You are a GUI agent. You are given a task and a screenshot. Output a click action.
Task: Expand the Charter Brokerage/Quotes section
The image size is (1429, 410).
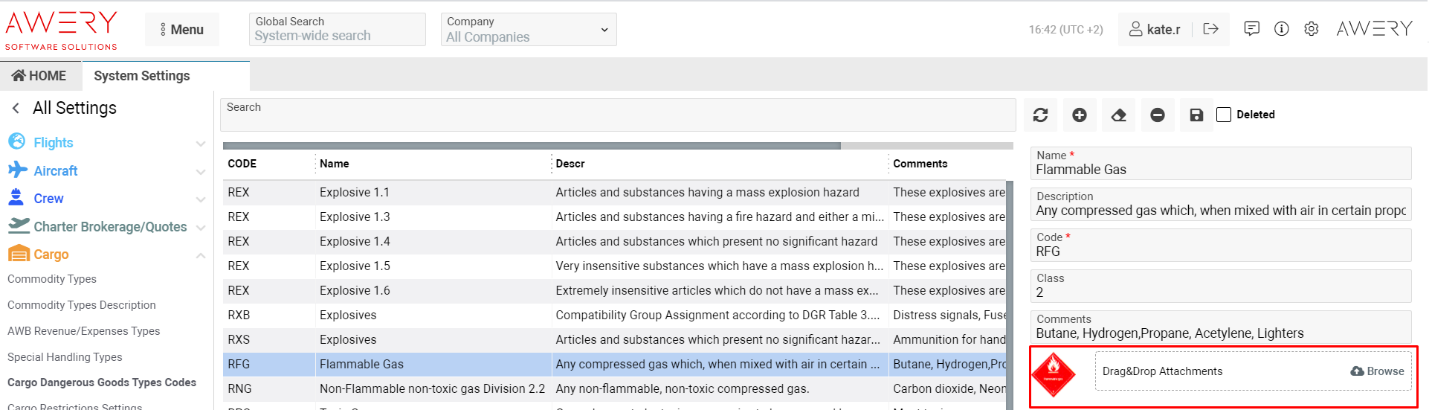click(x=200, y=227)
